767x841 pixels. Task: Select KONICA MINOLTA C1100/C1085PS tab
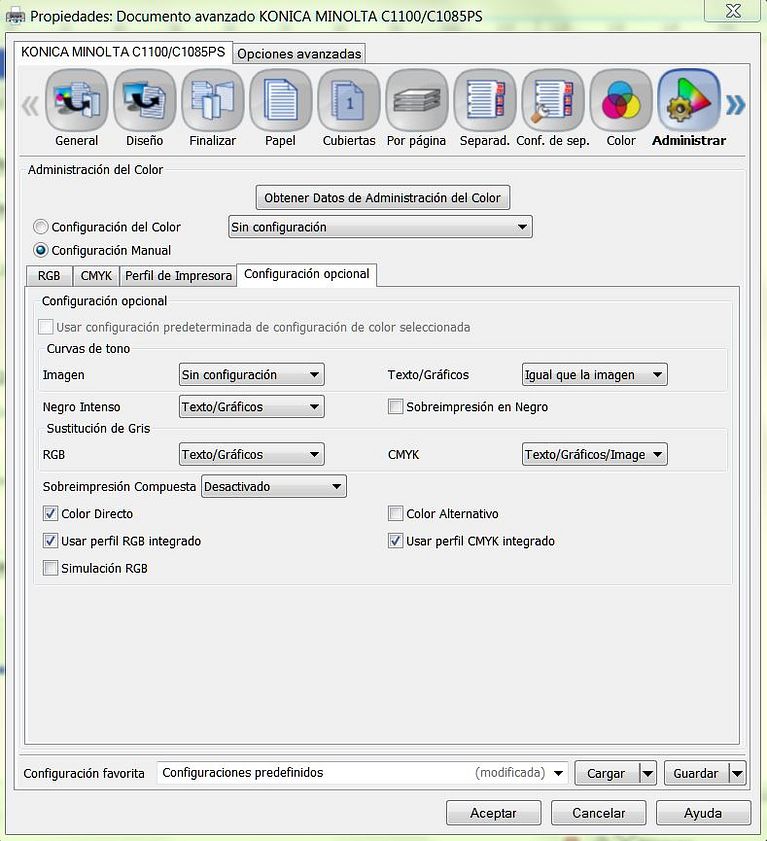click(x=123, y=52)
